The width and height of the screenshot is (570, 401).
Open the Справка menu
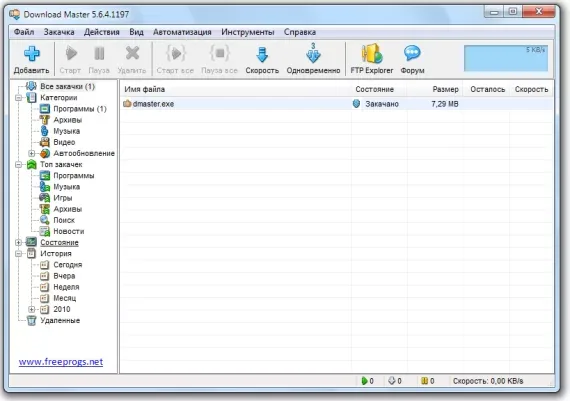coord(300,32)
